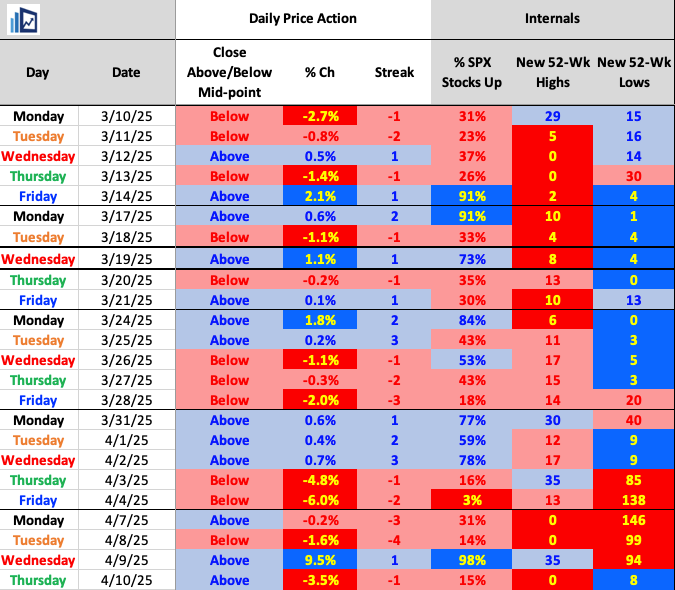This screenshot has width=675, height=590.
Task: Select the 146 new lows cell
Action: pos(634,520)
